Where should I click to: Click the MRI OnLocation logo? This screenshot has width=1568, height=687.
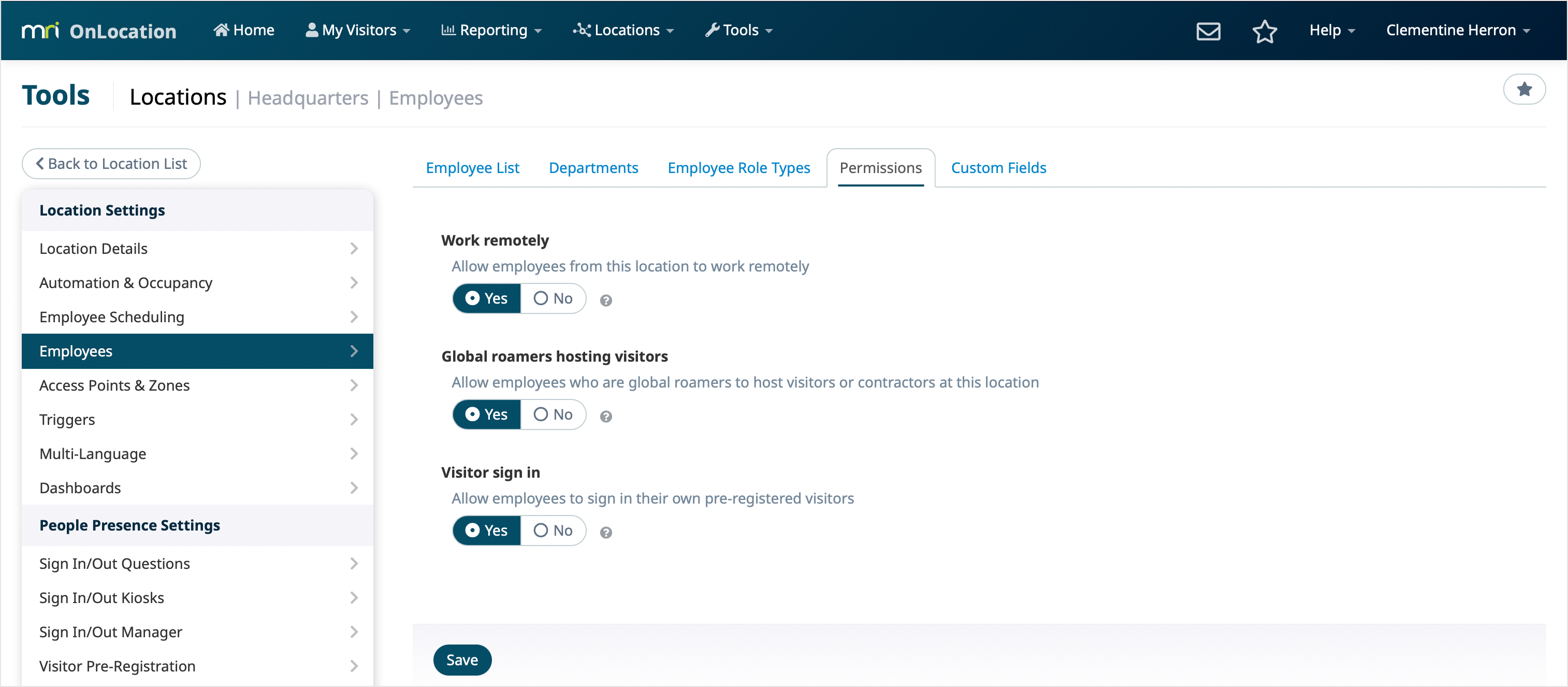[x=98, y=31]
